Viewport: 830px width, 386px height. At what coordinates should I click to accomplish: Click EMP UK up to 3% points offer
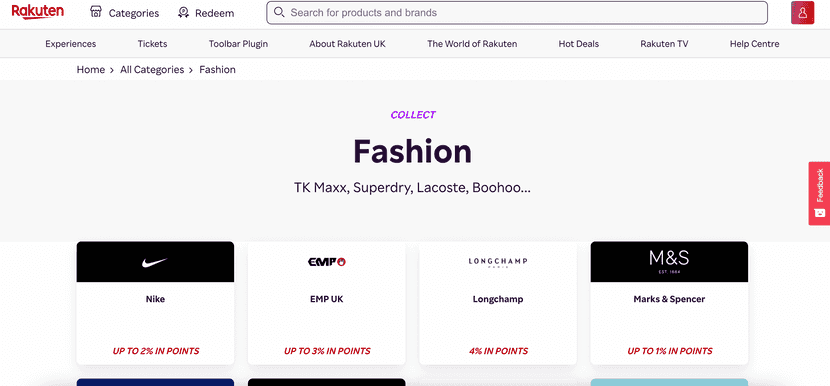327,351
